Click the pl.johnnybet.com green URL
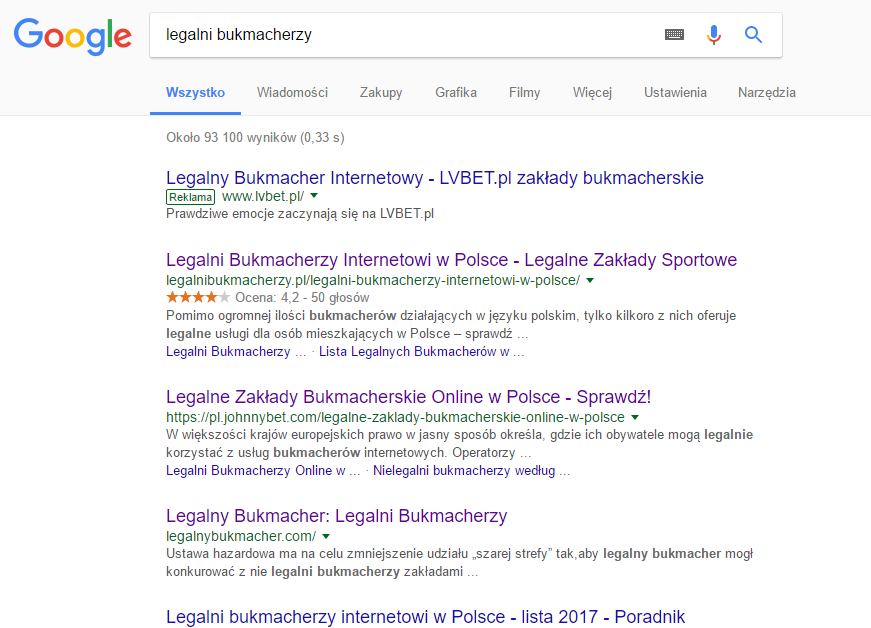Image resolution: width=871 pixels, height=628 pixels. [x=396, y=418]
